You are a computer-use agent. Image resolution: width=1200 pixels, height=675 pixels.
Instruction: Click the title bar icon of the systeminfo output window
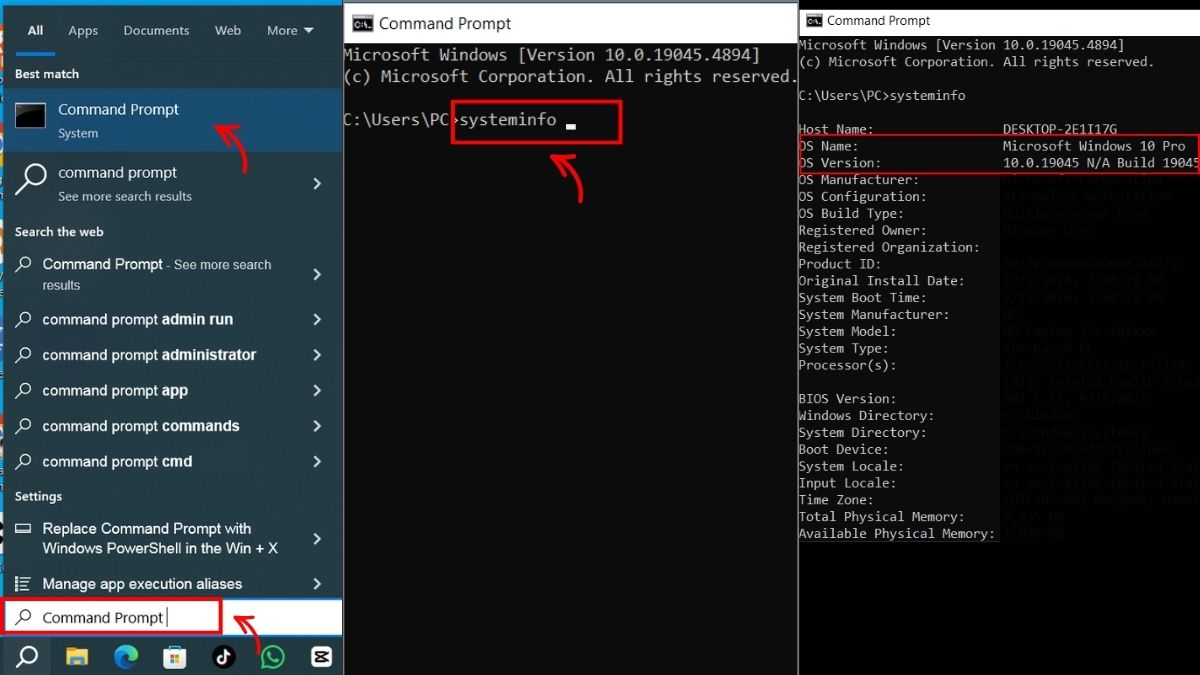point(814,20)
